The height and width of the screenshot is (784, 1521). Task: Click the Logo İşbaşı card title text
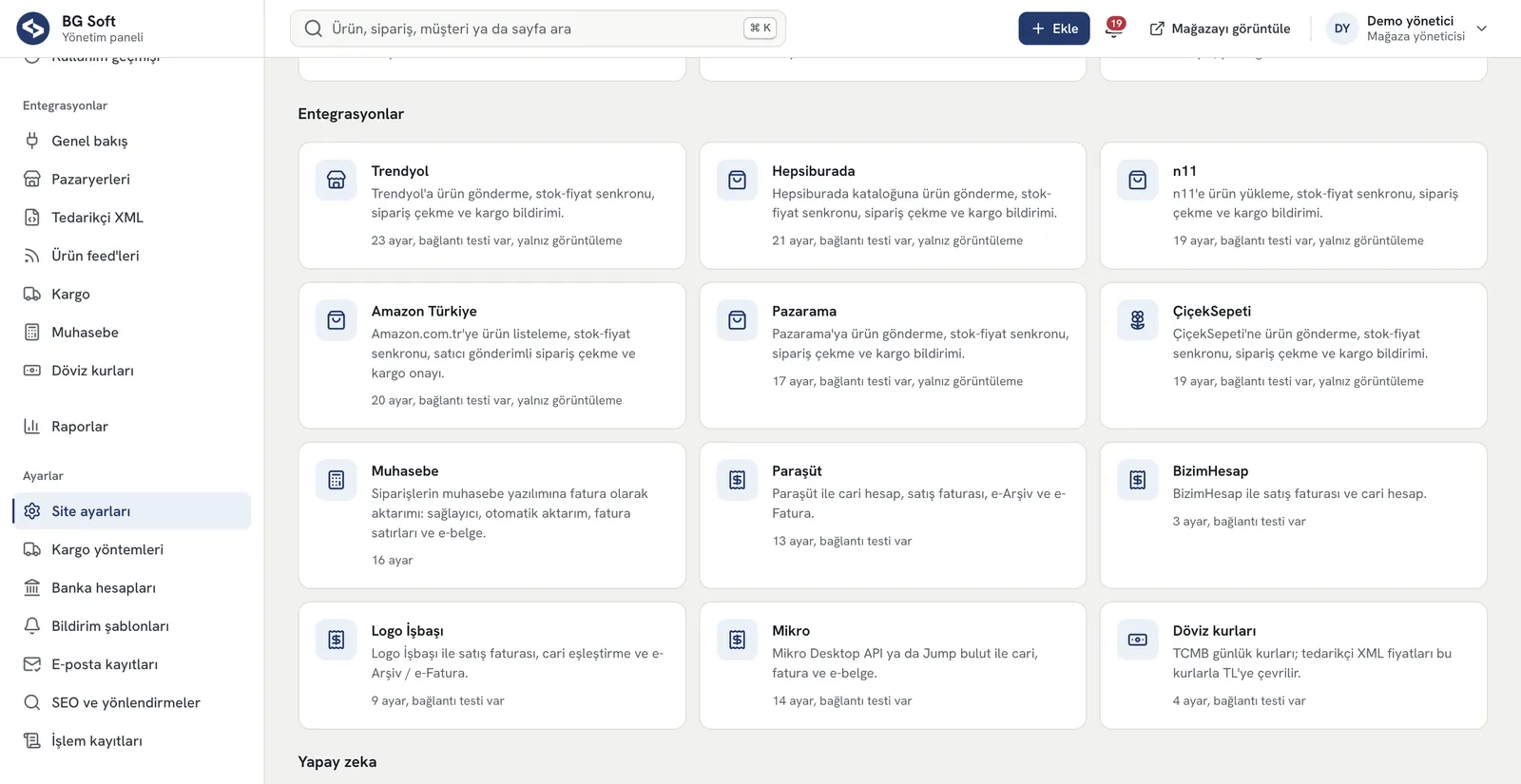pos(408,631)
